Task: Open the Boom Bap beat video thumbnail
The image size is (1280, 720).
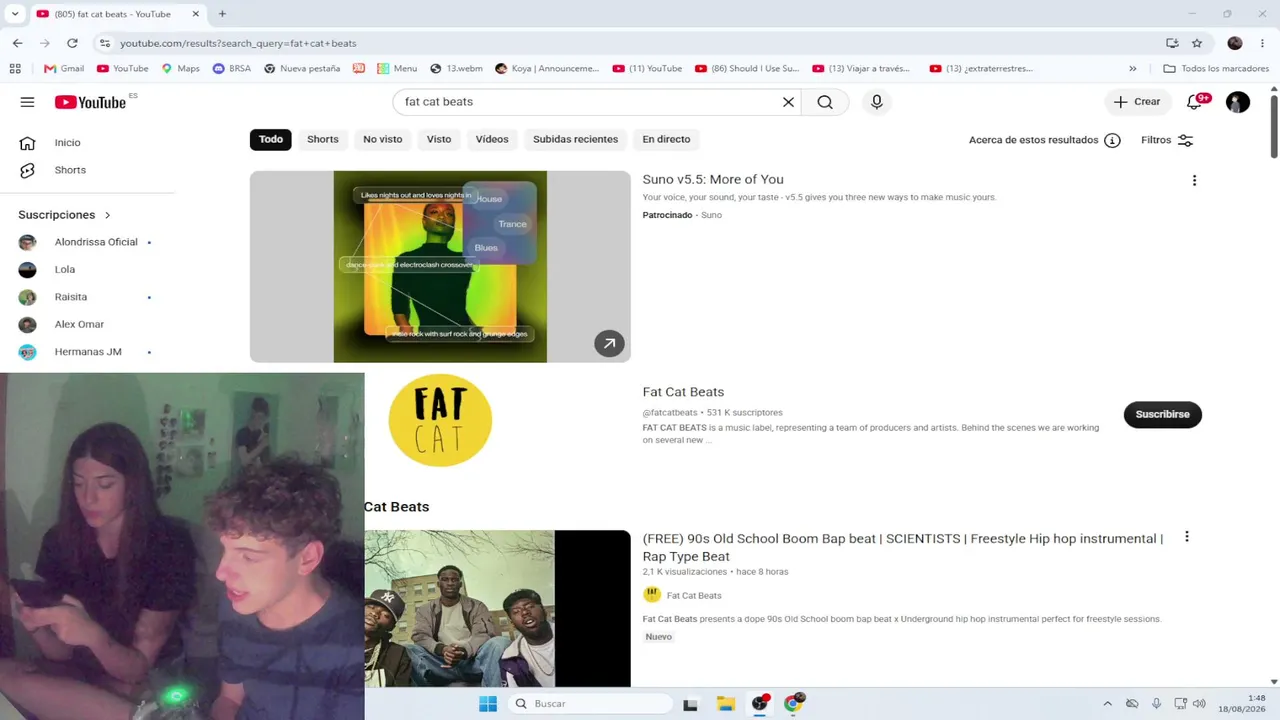Action: point(497,608)
